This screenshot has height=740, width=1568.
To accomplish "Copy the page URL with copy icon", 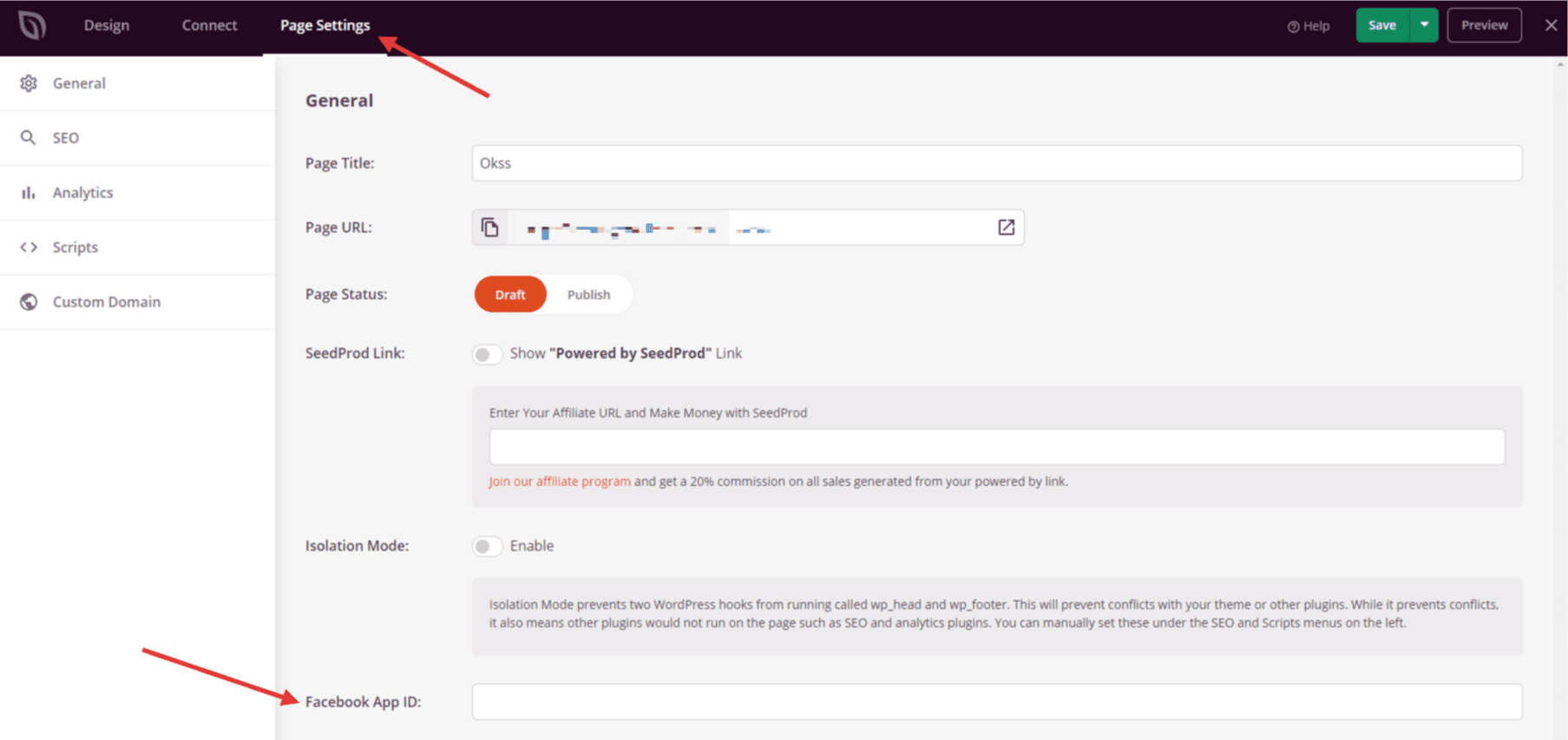I will (x=490, y=227).
